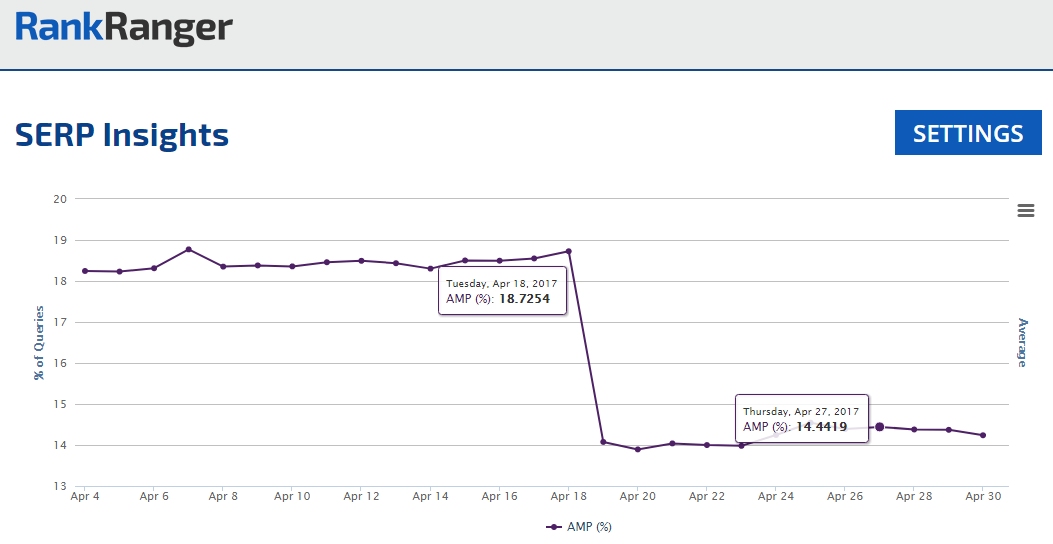The width and height of the screenshot is (1053, 544).
Task: Click the Apr 30 last data point
Action: click(983, 435)
